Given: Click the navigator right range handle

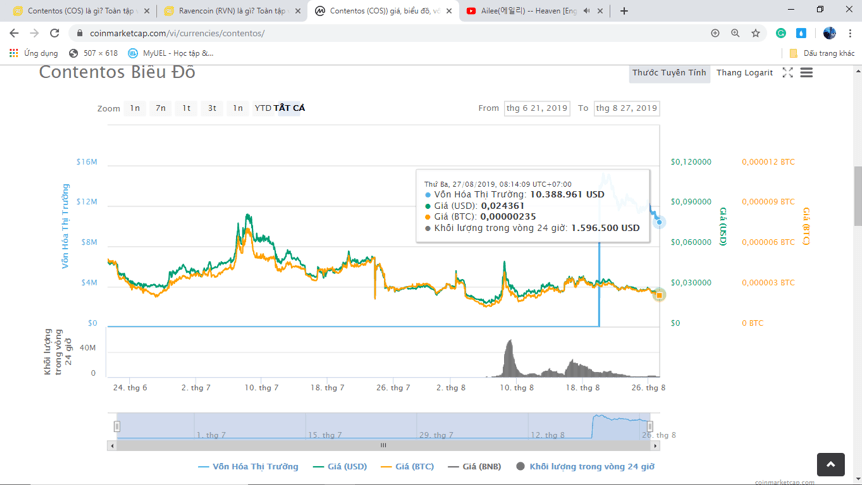Looking at the screenshot, I should coord(650,426).
